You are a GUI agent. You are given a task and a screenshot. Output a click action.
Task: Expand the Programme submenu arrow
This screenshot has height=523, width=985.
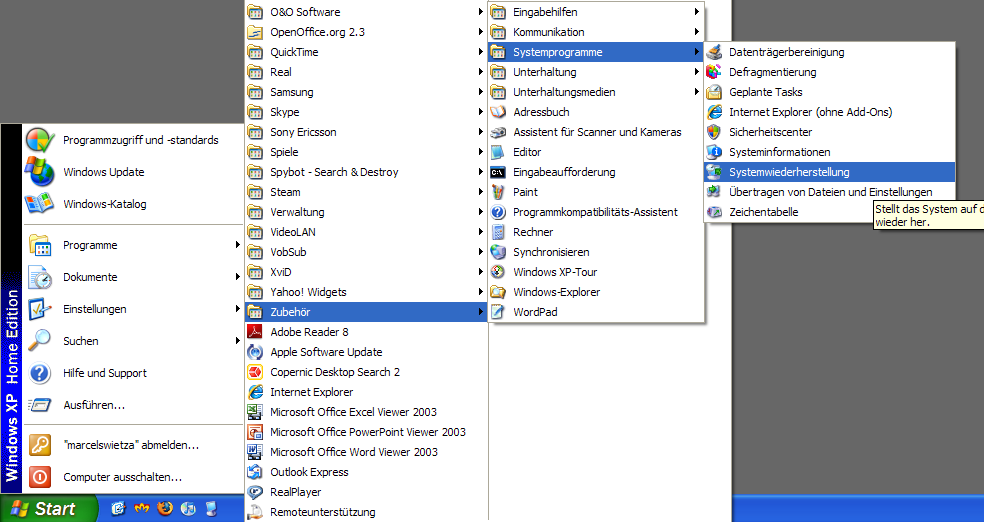tap(238, 245)
